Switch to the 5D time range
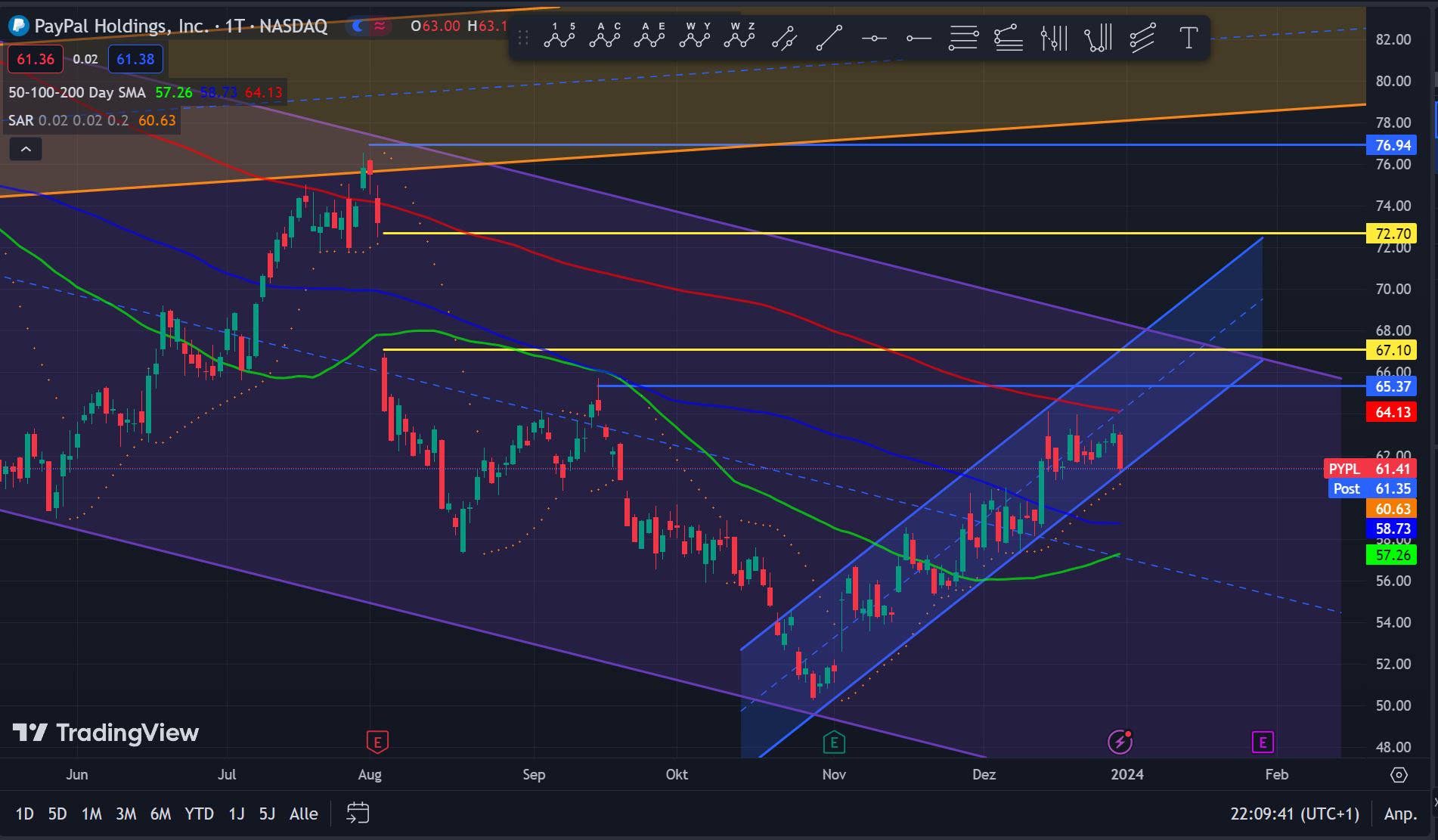This screenshot has width=1438, height=840. click(57, 814)
